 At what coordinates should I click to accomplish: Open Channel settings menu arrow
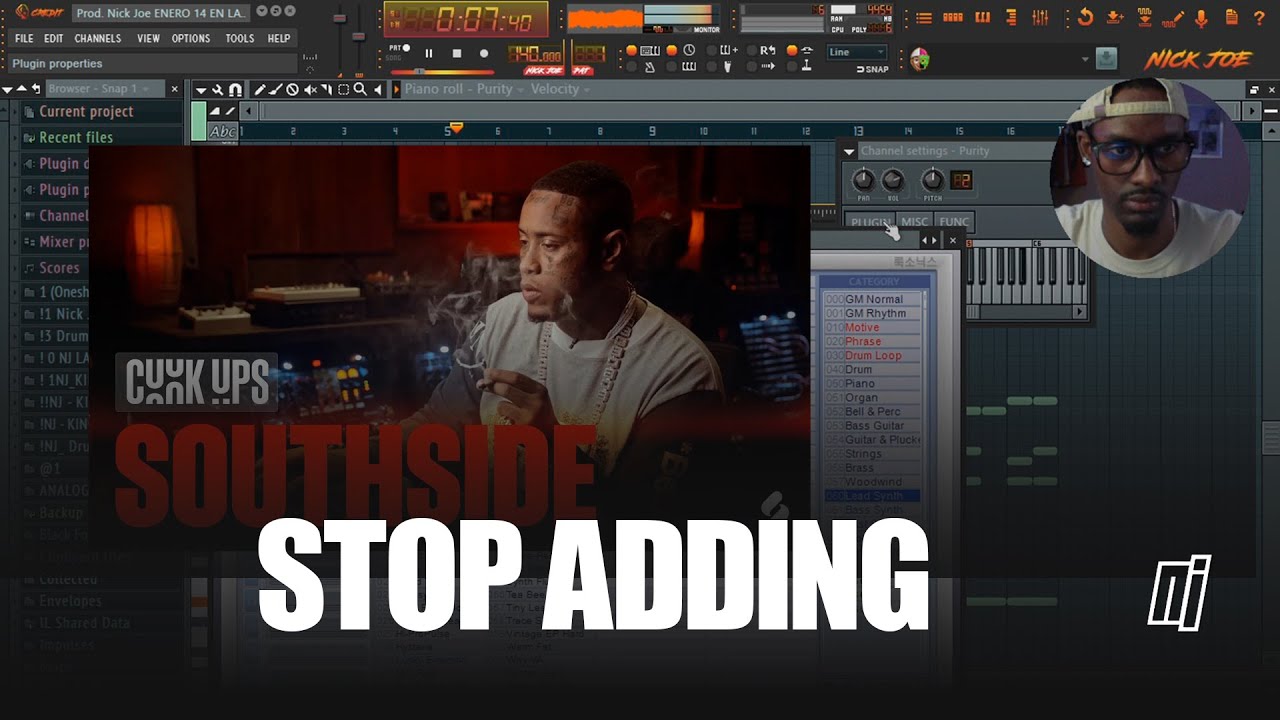point(849,151)
